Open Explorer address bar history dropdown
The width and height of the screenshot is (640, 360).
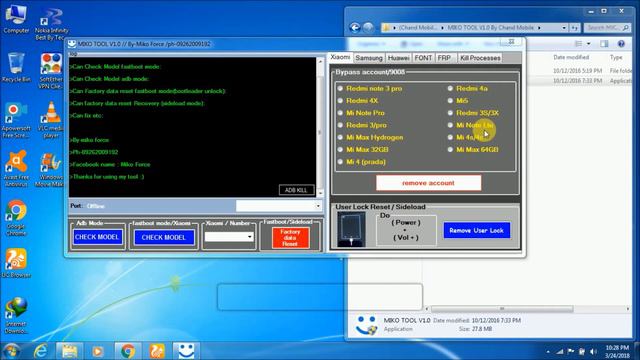(x=564, y=28)
